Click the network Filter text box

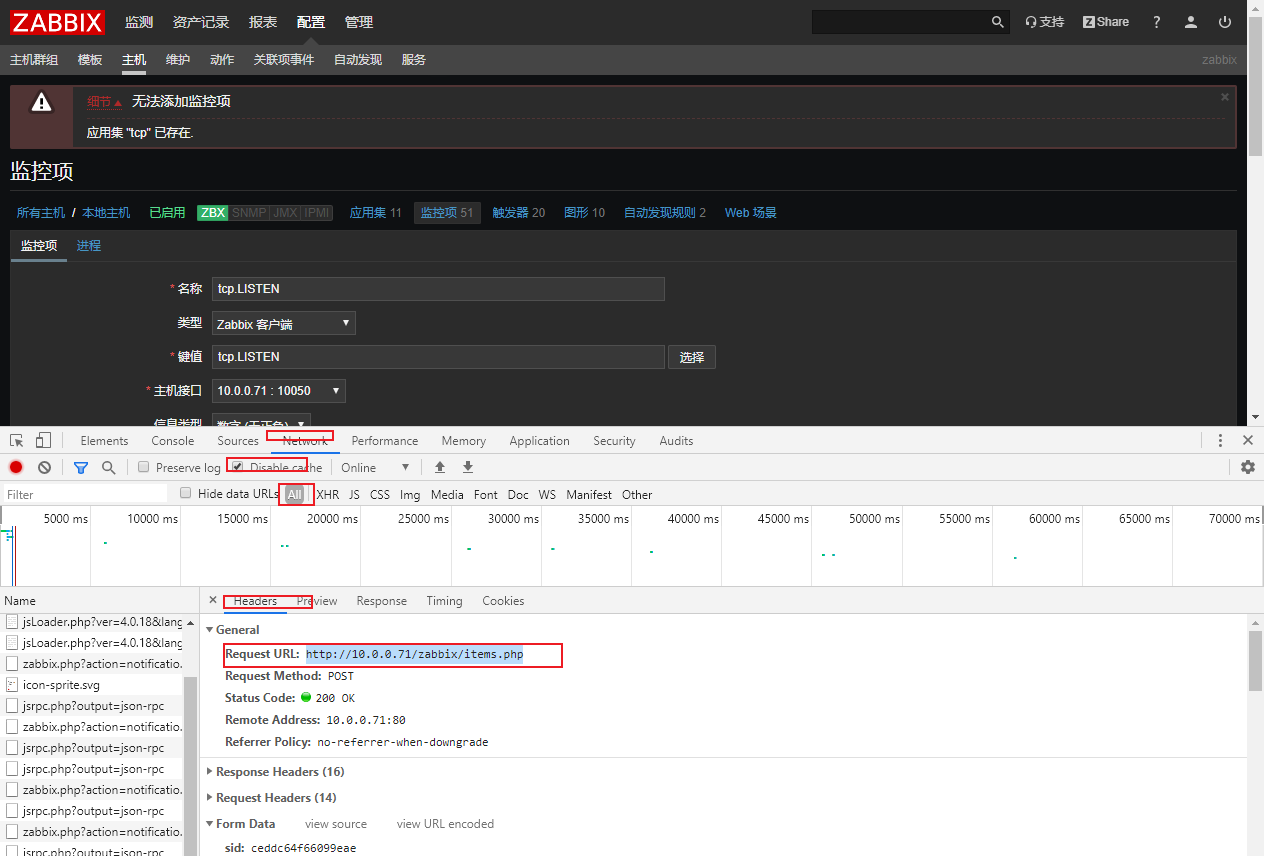click(84, 494)
